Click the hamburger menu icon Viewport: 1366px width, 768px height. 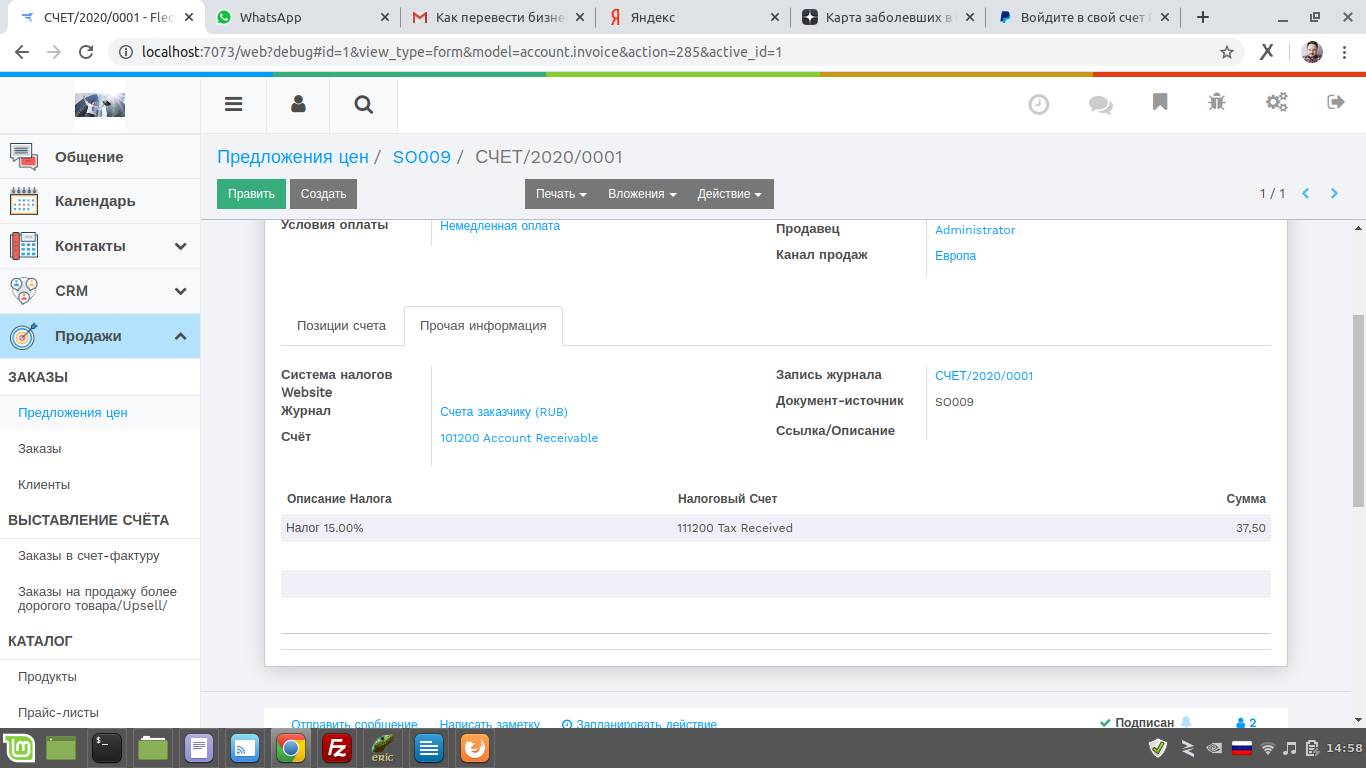233,104
